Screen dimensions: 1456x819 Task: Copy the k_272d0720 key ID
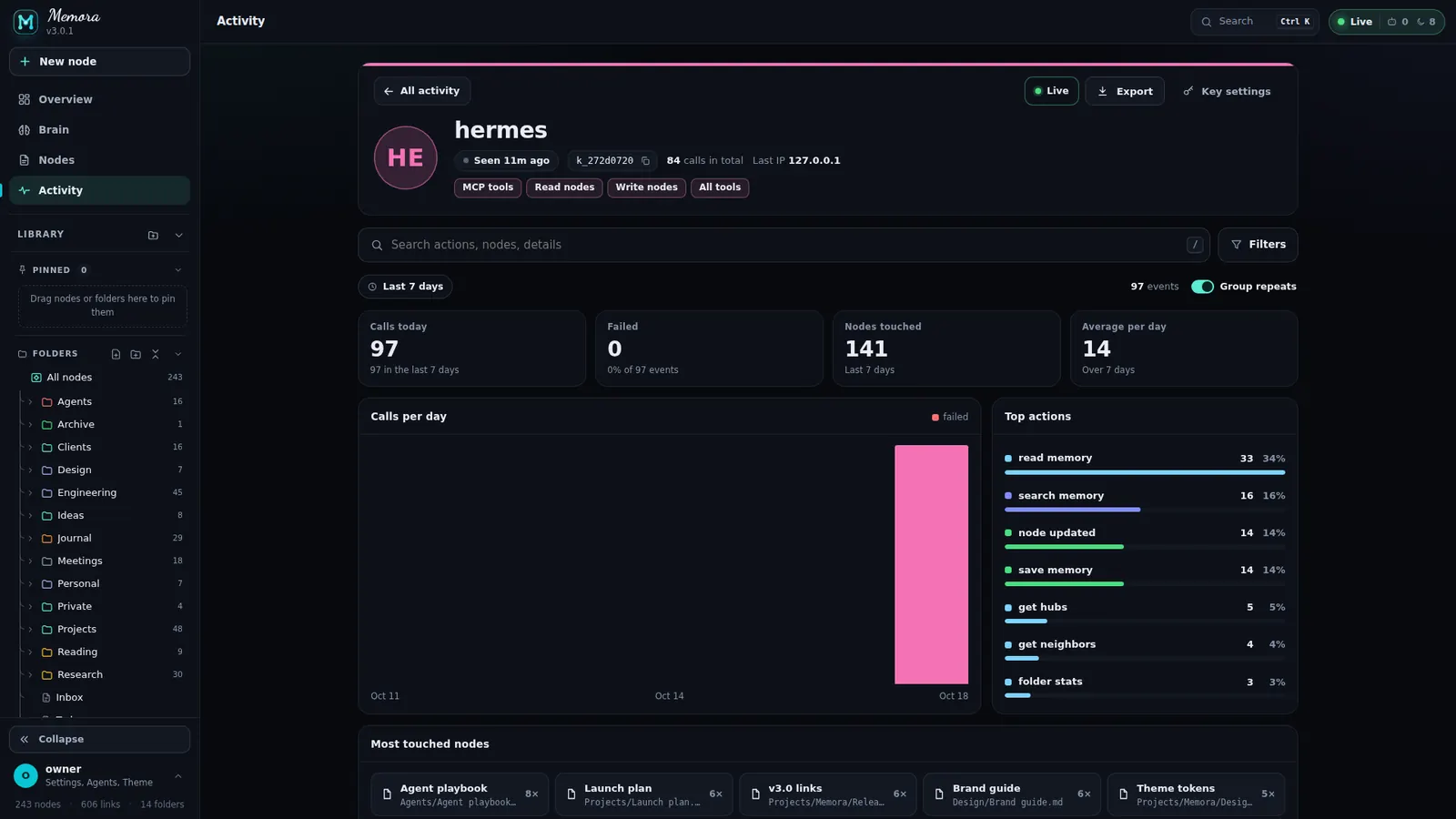coord(645,161)
